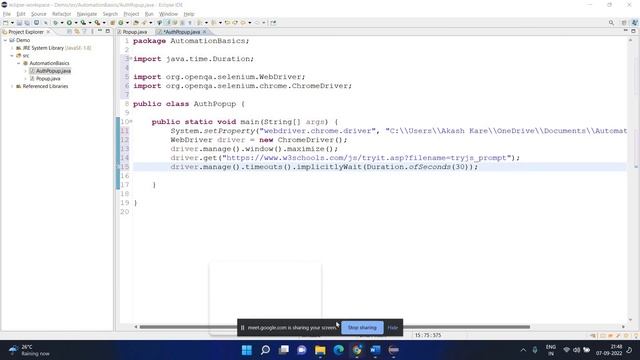Screen dimensions: 640x360
Task: Open the Navigate menu
Action: tap(87, 14)
